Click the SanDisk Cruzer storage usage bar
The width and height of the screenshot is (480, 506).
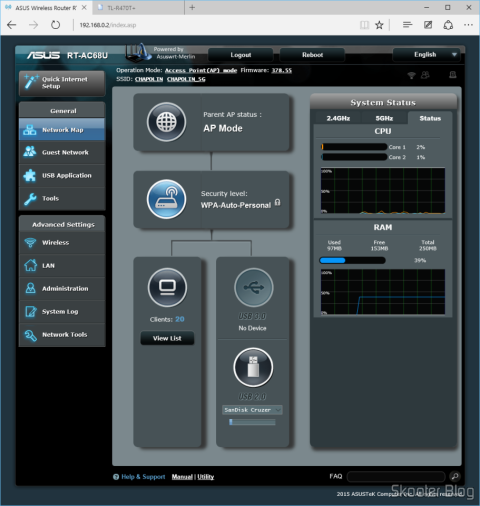coord(252,422)
